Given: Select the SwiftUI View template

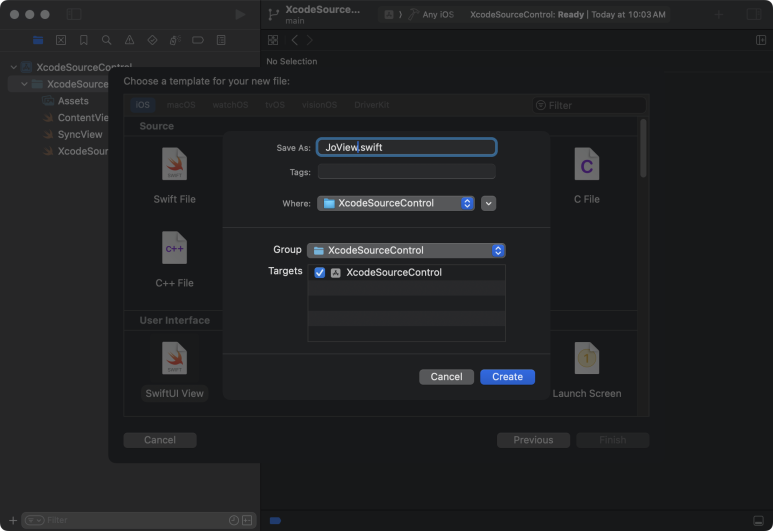Looking at the screenshot, I should pyautogui.click(x=175, y=371).
